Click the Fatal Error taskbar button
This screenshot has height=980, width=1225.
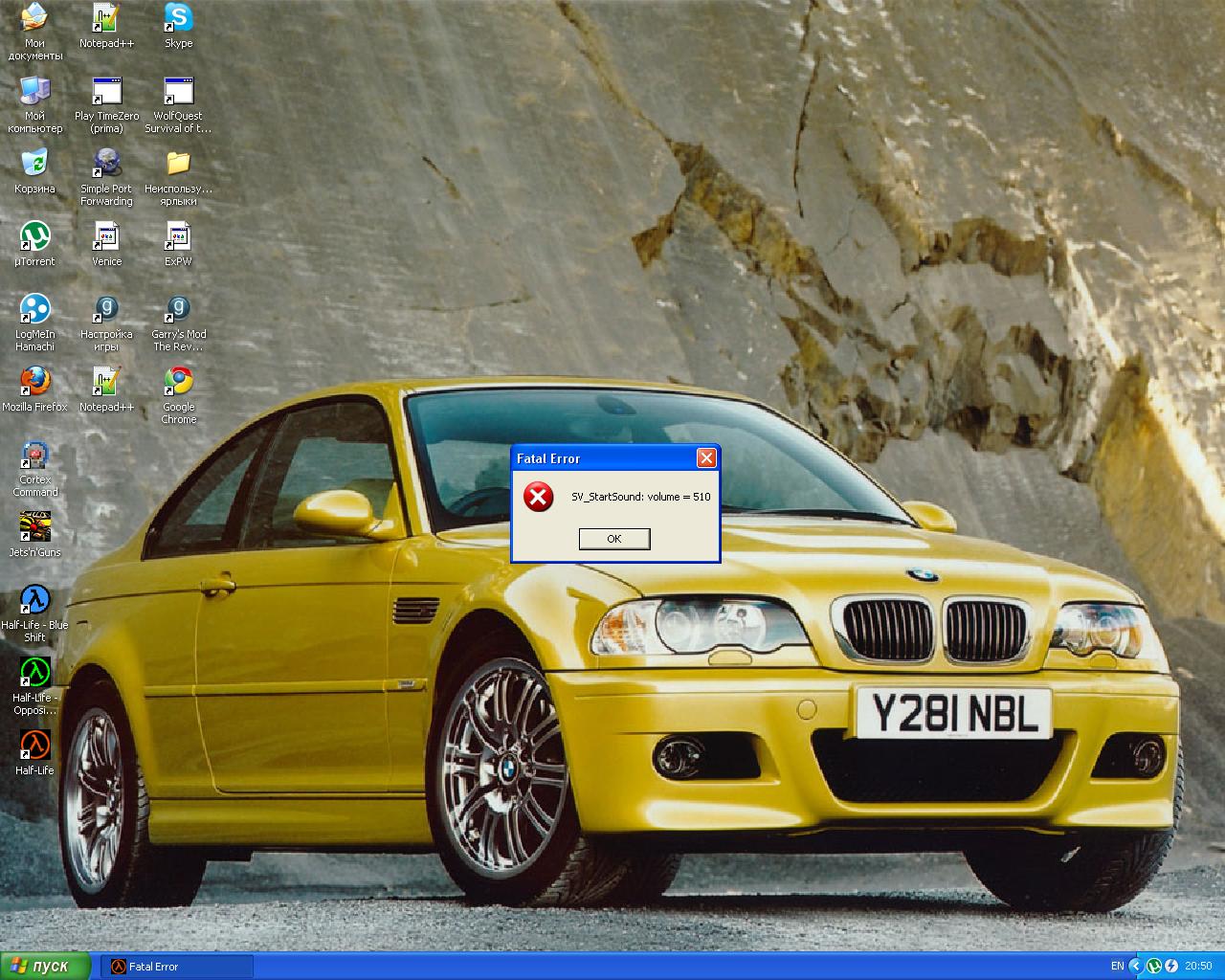[x=177, y=967]
